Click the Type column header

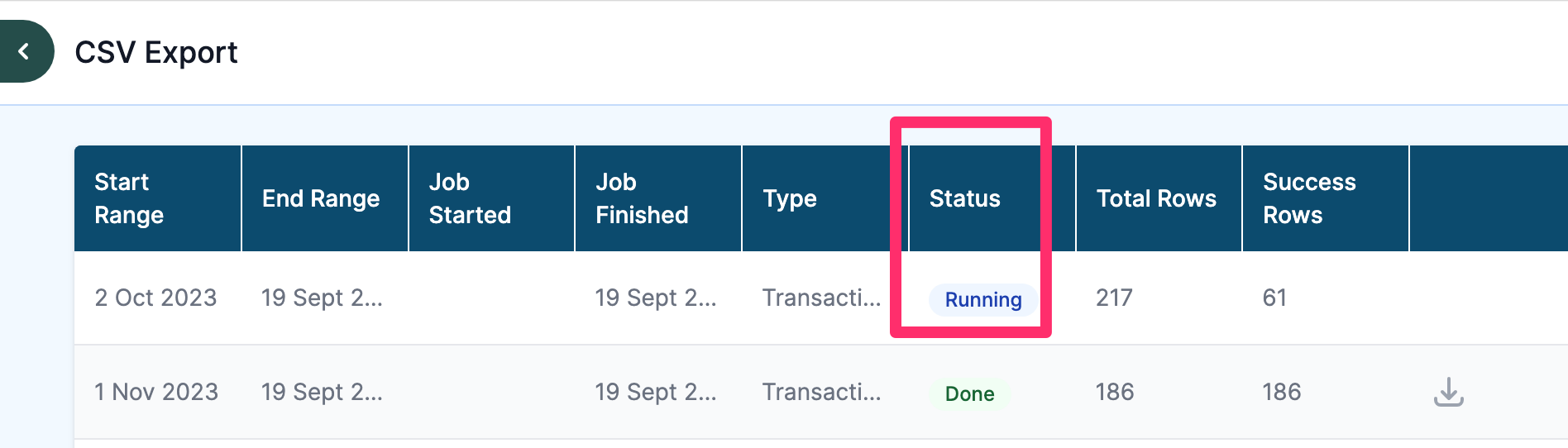[x=790, y=199]
